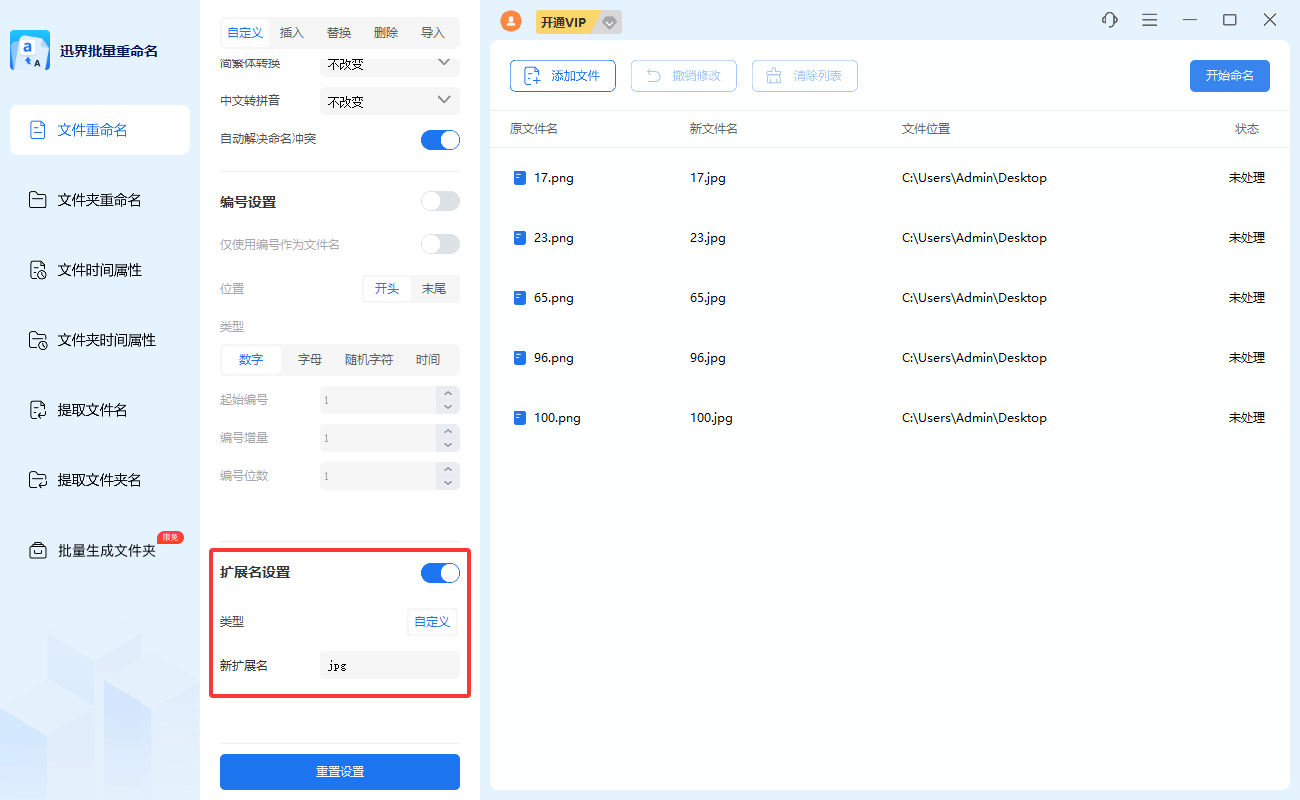Click the customer service headset icon

(x=1109, y=20)
